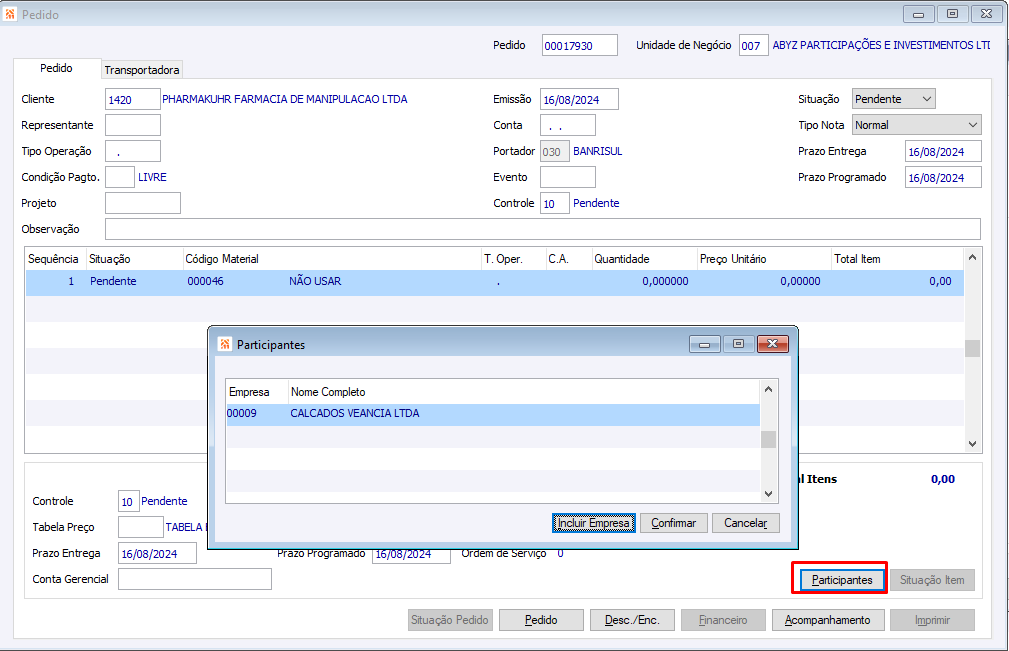Click the Empresa column header
The height and width of the screenshot is (651, 1009).
pos(257,392)
